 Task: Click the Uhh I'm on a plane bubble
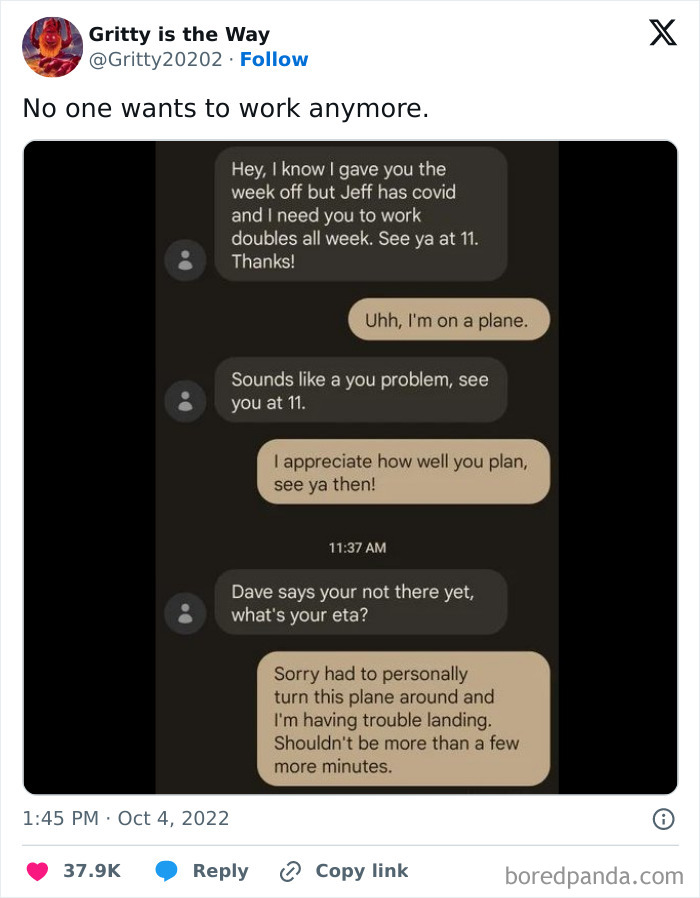(449, 319)
